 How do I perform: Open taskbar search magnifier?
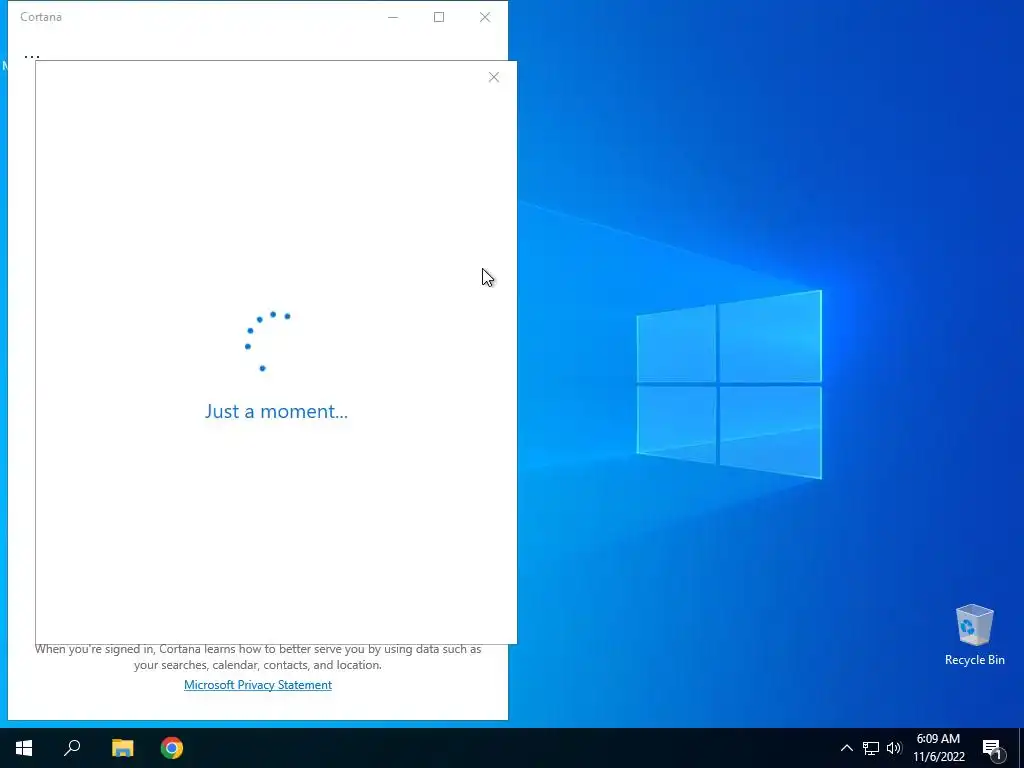[72, 748]
